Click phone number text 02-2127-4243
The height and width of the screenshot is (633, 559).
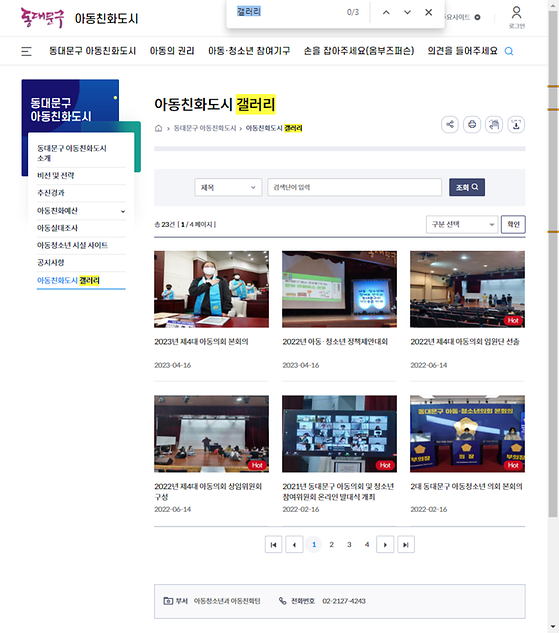(344, 601)
